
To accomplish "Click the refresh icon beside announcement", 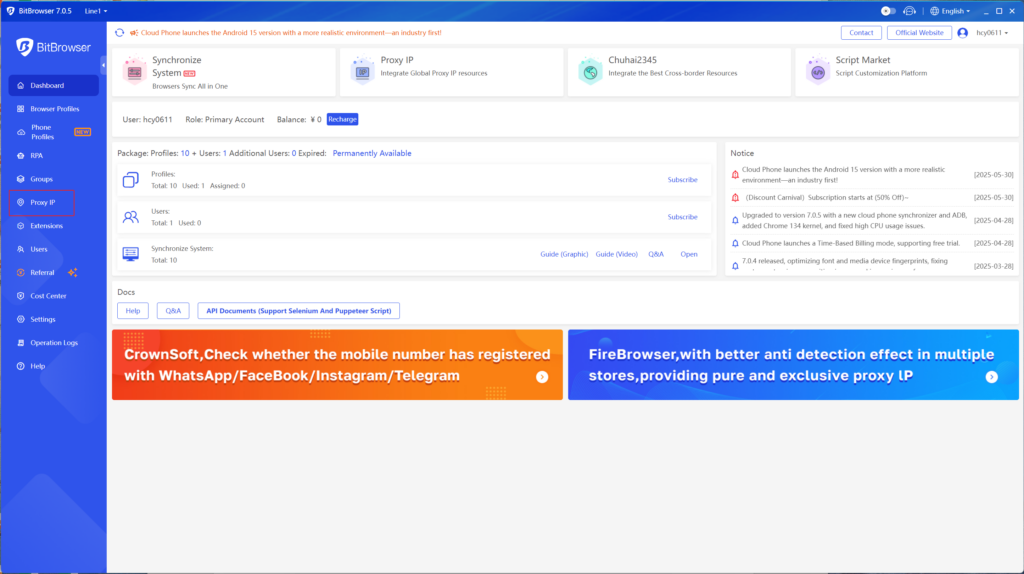I will click(120, 33).
